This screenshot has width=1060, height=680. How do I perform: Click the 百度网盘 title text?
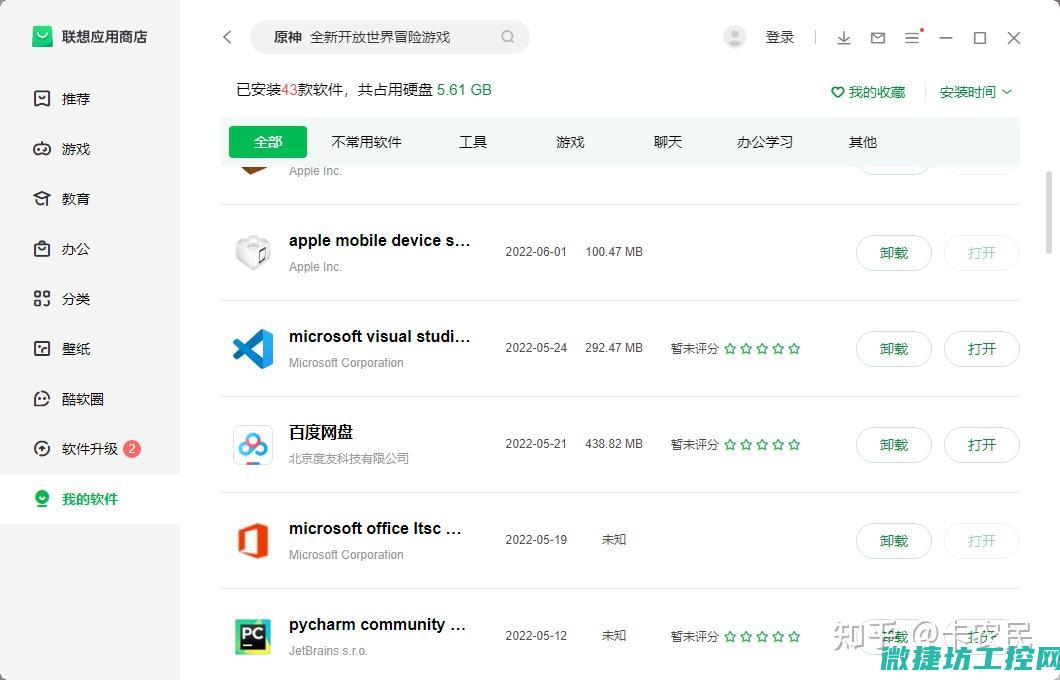tap(321, 432)
